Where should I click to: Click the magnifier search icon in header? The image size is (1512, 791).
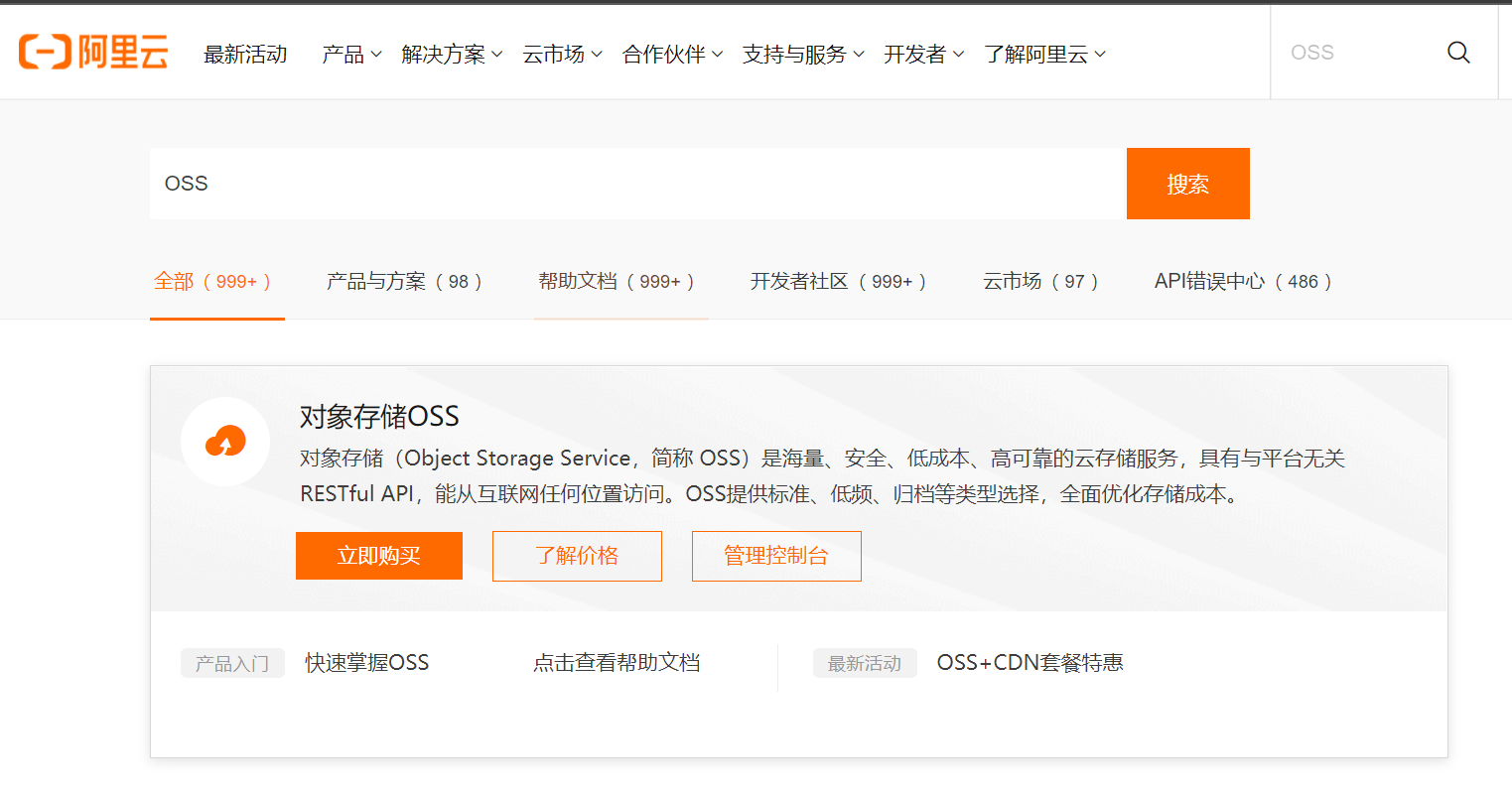pyautogui.click(x=1458, y=53)
